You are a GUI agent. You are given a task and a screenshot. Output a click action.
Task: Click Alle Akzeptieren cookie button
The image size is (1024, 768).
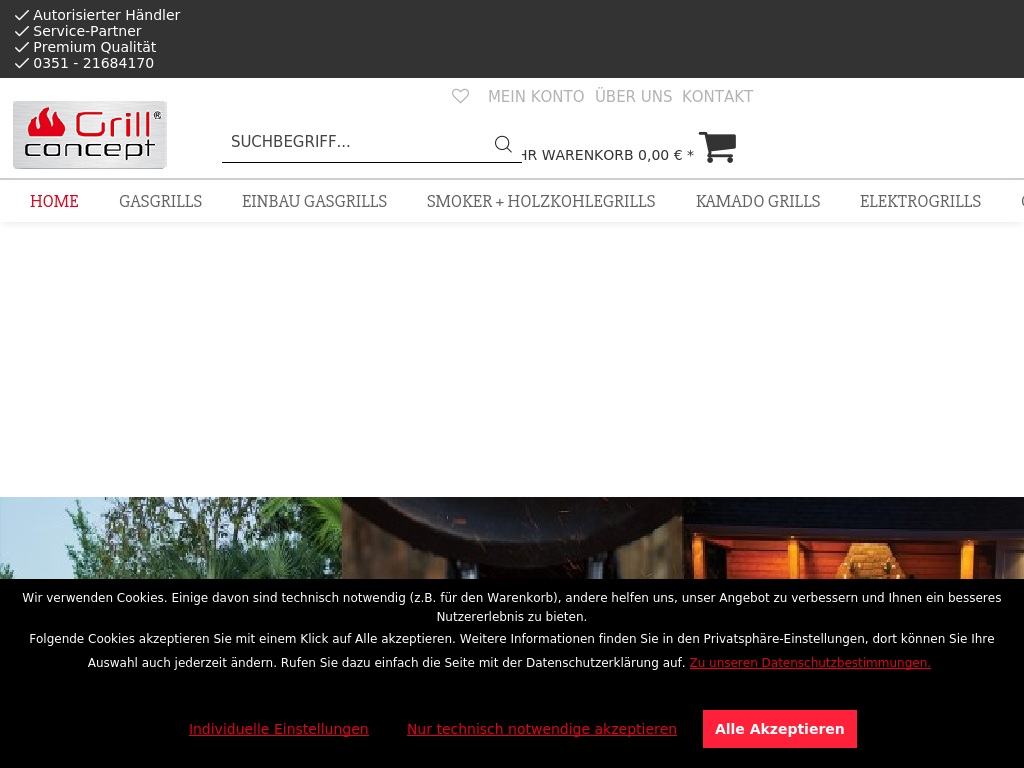[x=779, y=729]
